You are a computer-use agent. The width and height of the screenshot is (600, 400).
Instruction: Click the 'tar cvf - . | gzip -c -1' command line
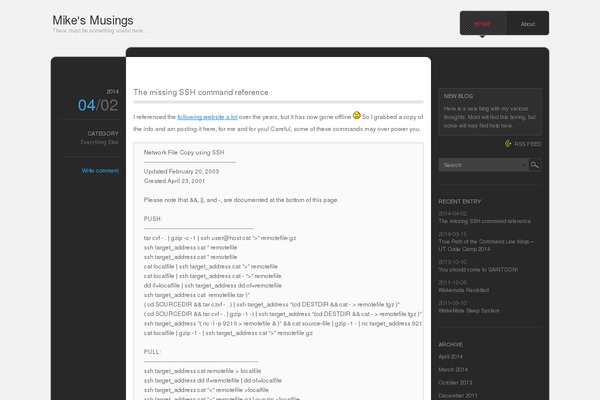click(x=220, y=238)
